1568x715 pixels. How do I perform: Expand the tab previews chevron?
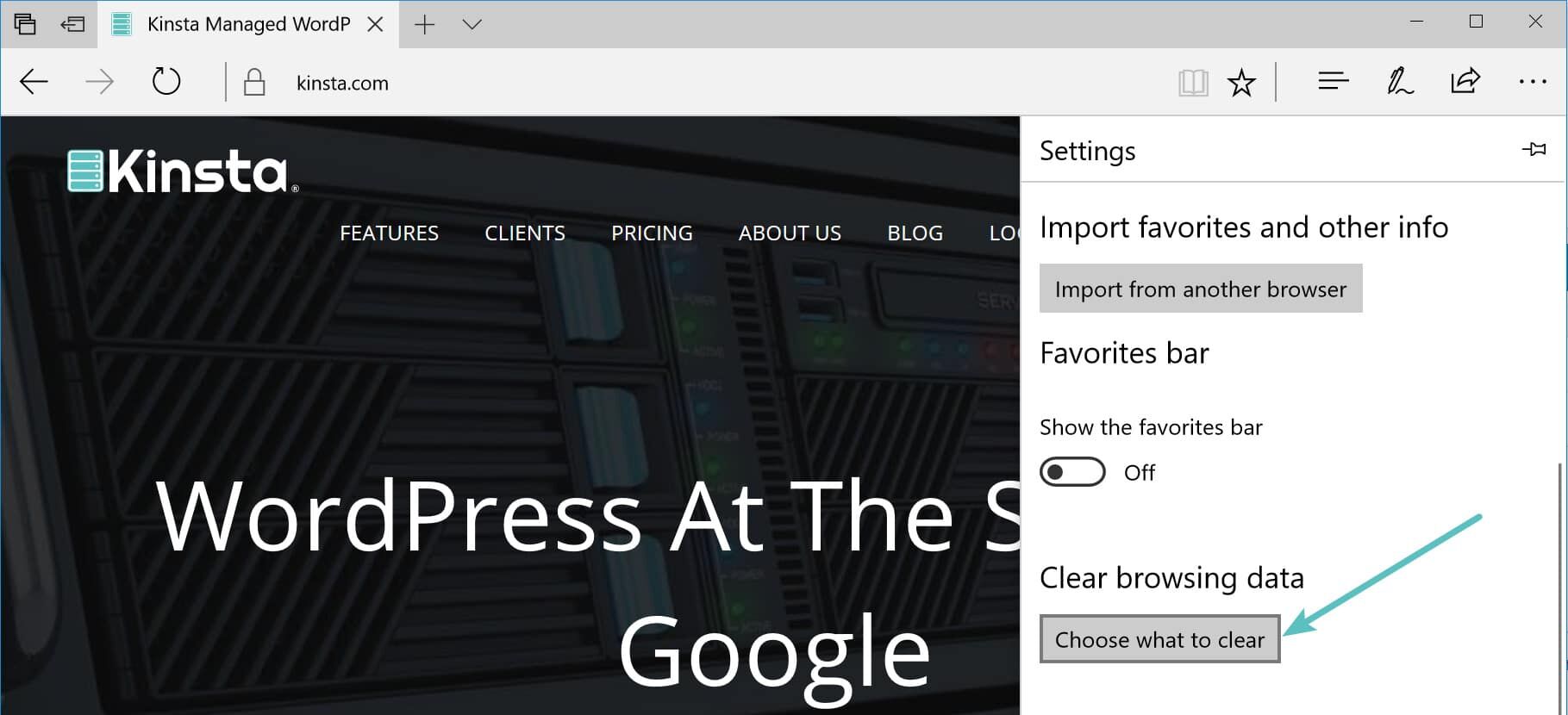point(472,24)
